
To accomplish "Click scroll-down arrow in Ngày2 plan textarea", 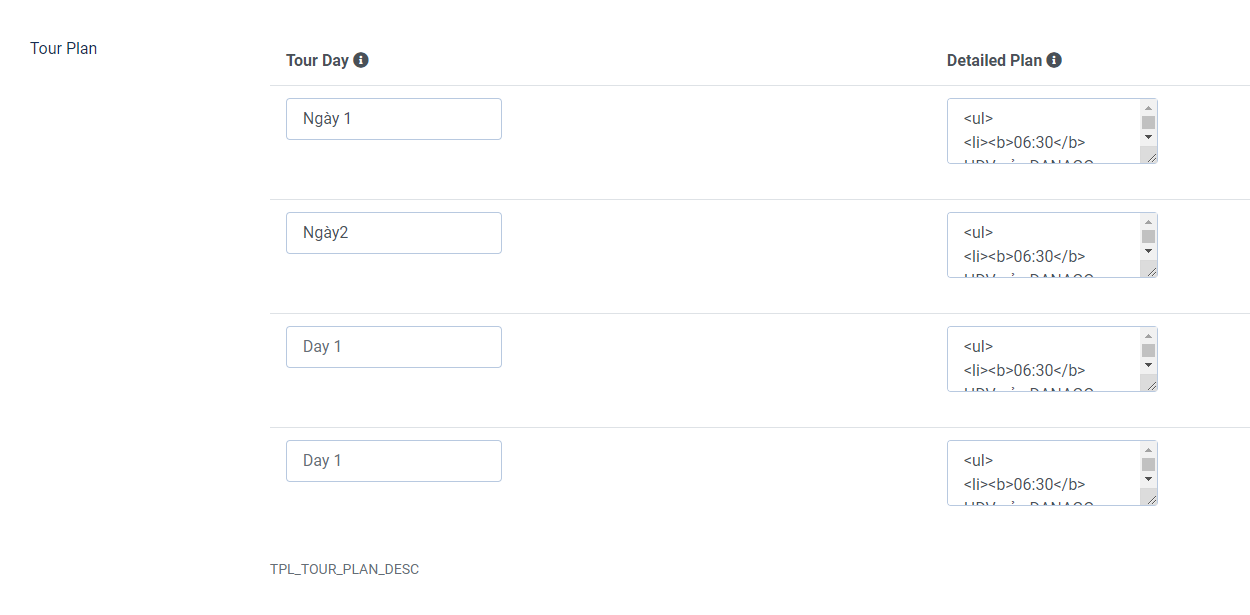I will coord(1148,251).
